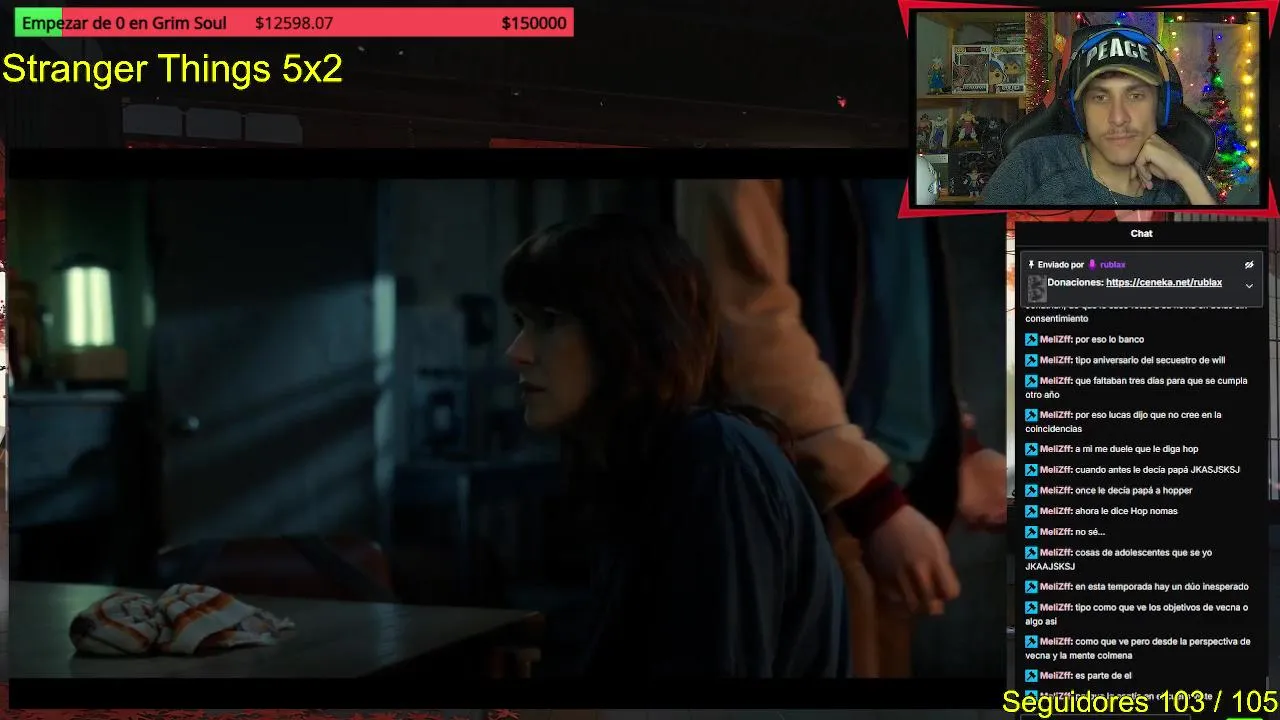Click chat text 'tipo aniversario del secuestro de will'
The width and height of the screenshot is (1280, 720).
(1150, 360)
